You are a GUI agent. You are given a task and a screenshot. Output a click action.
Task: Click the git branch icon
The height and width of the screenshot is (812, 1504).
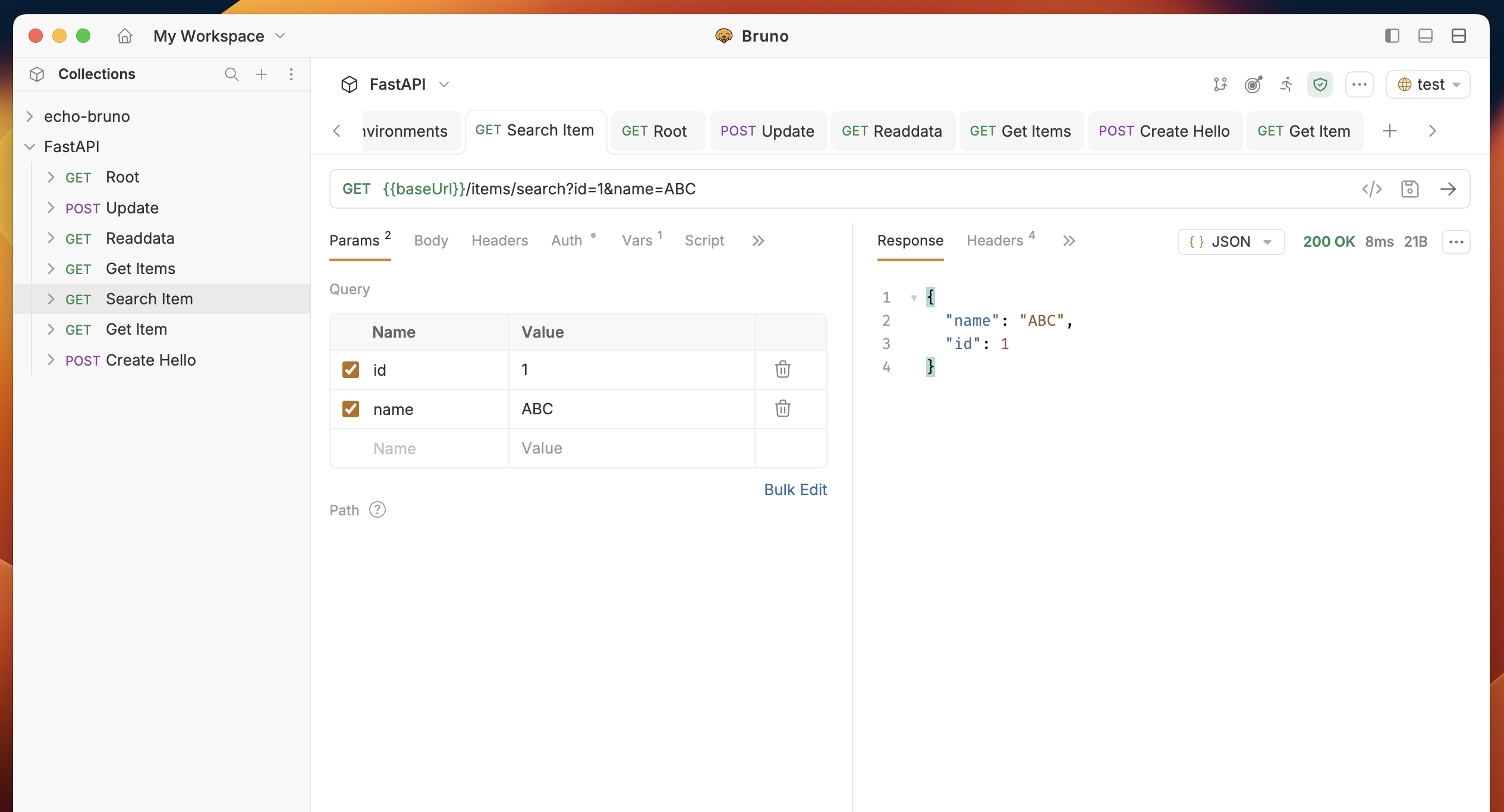(1220, 84)
